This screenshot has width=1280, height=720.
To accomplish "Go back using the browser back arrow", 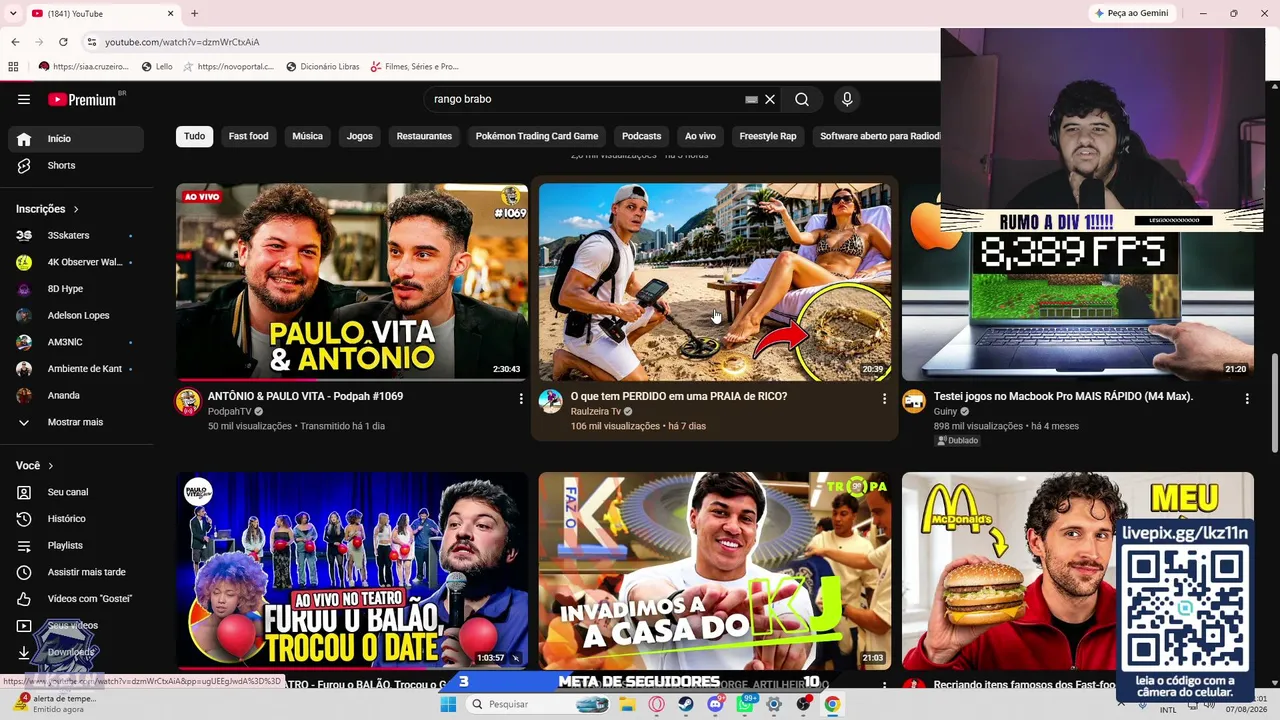I will coord(15,42).
